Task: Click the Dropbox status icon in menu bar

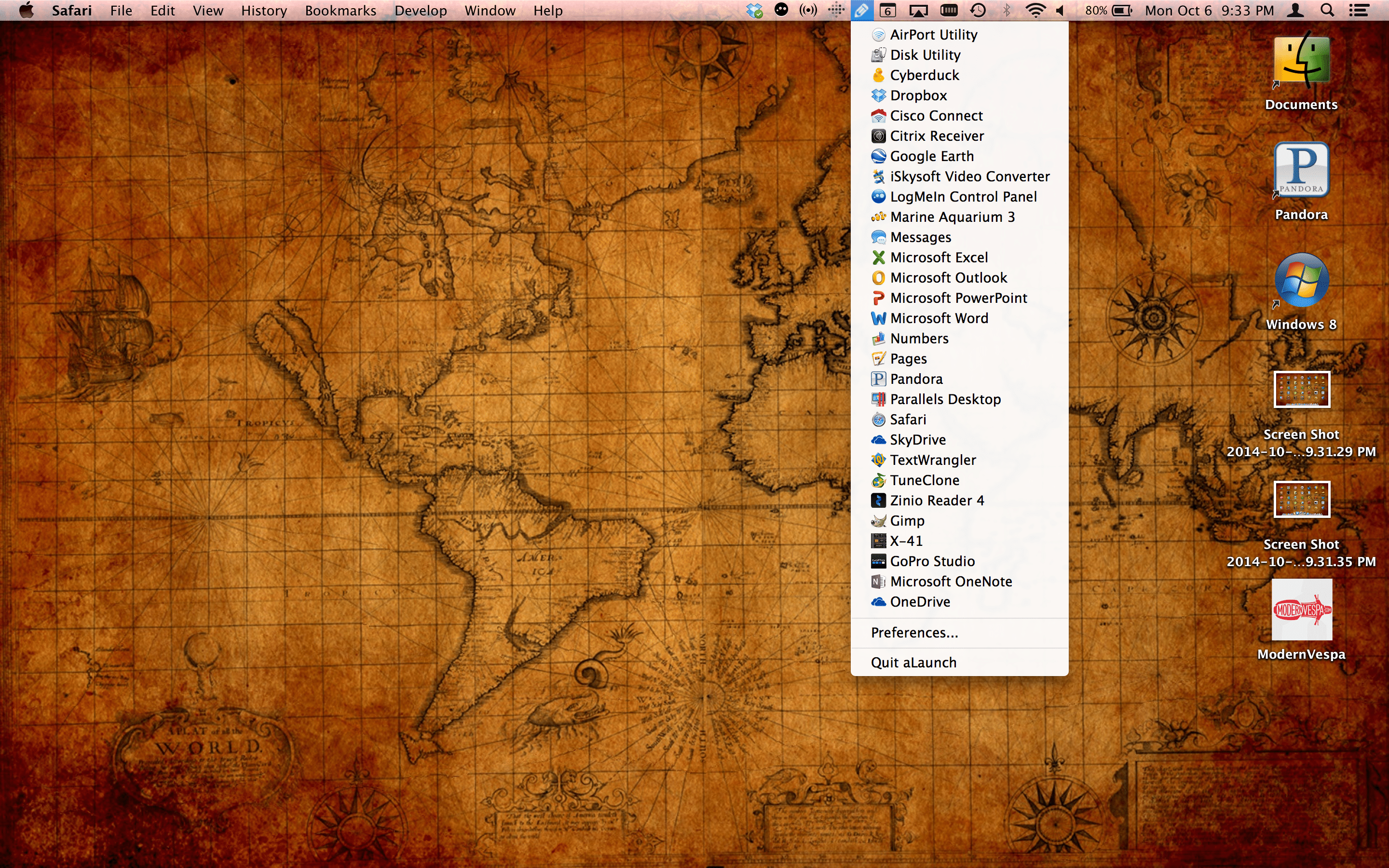Action: [754, 10]
